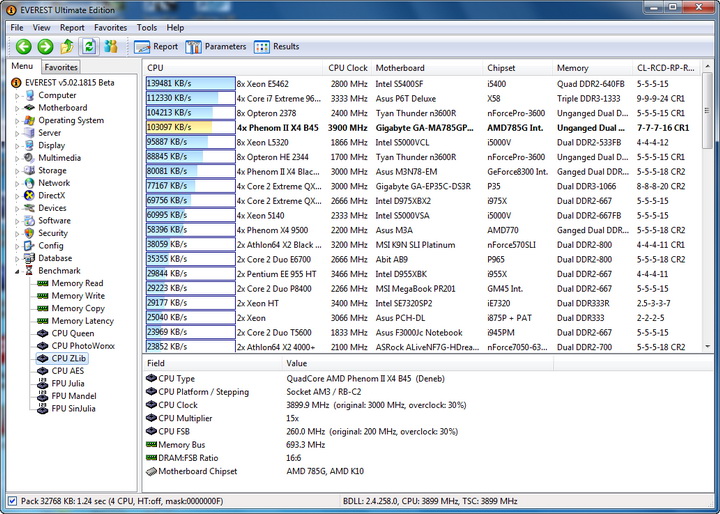Expand the Motherboard tree node
This screenshot has height=514, width=720.
point(17,108)
